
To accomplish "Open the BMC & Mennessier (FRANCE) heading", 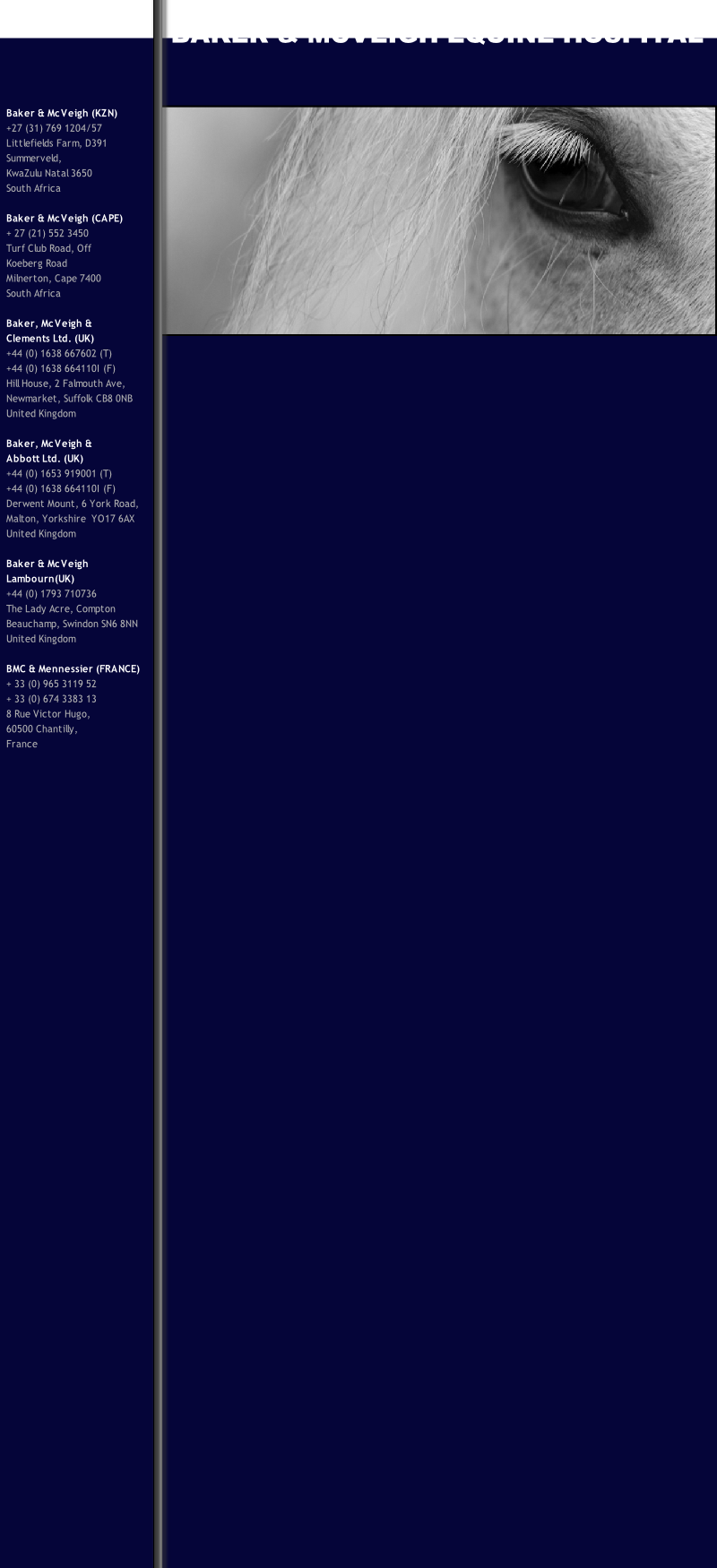I will point(73,668).
